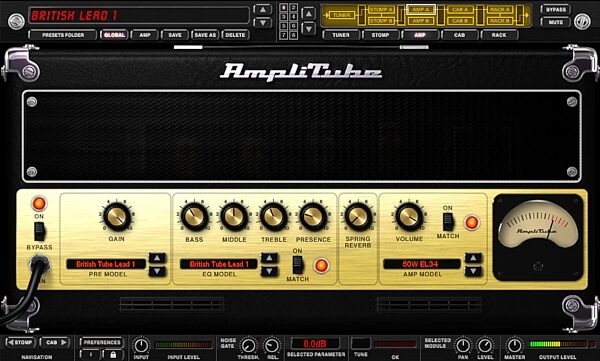Viewport: 600px width, 361px height.
Task: Click the SAVE AS preset button
Action: tap(205, 35)
